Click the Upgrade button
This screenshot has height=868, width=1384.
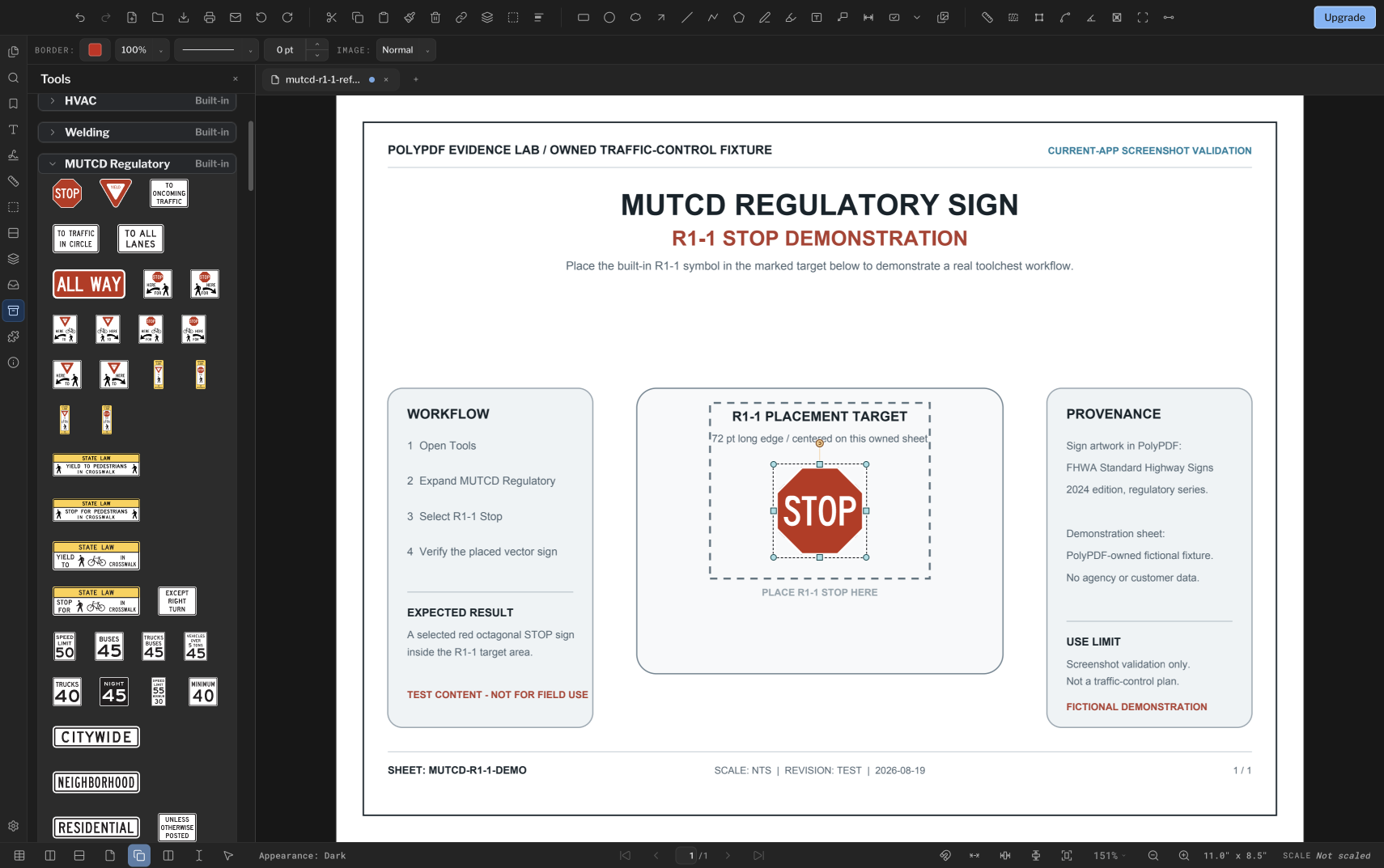point(1344,17)
